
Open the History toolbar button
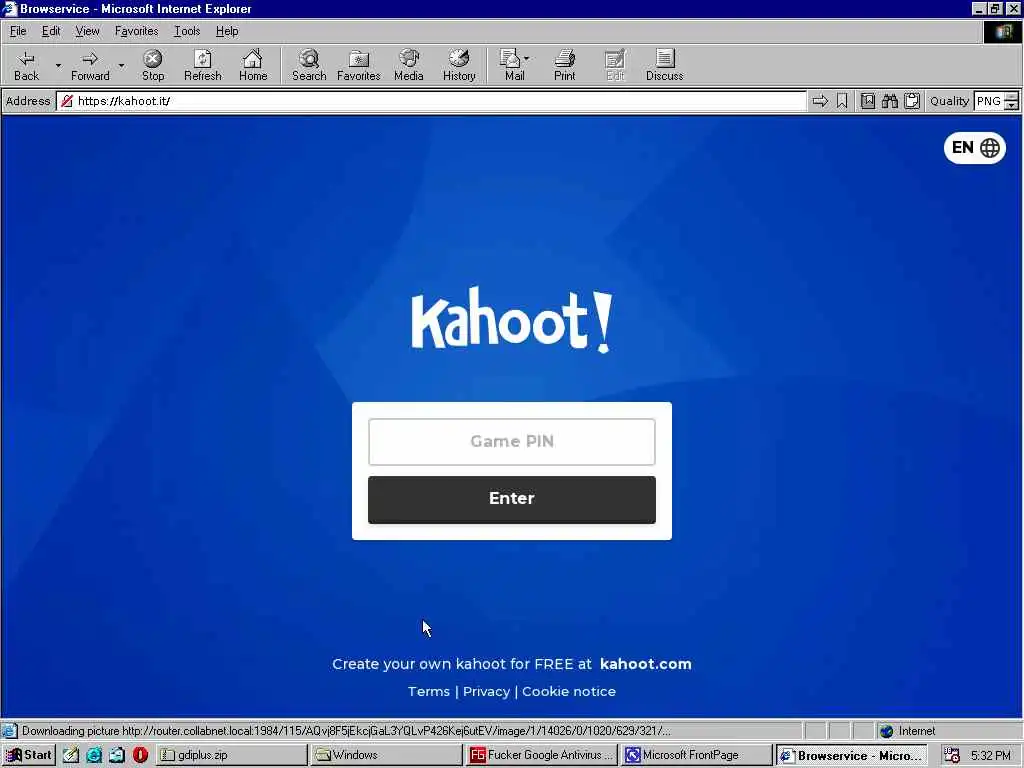[x=459, y=65]
